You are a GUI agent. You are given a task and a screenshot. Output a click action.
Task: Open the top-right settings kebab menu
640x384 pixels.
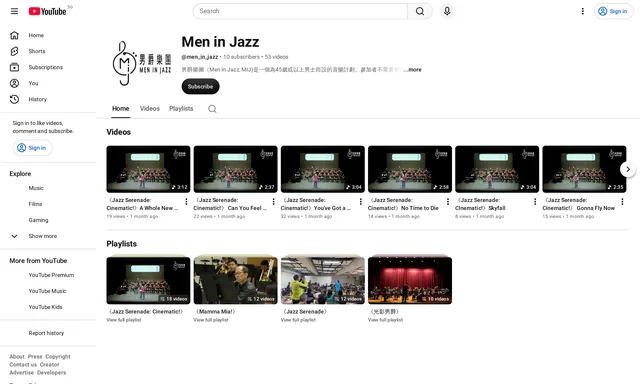(582, 11)
